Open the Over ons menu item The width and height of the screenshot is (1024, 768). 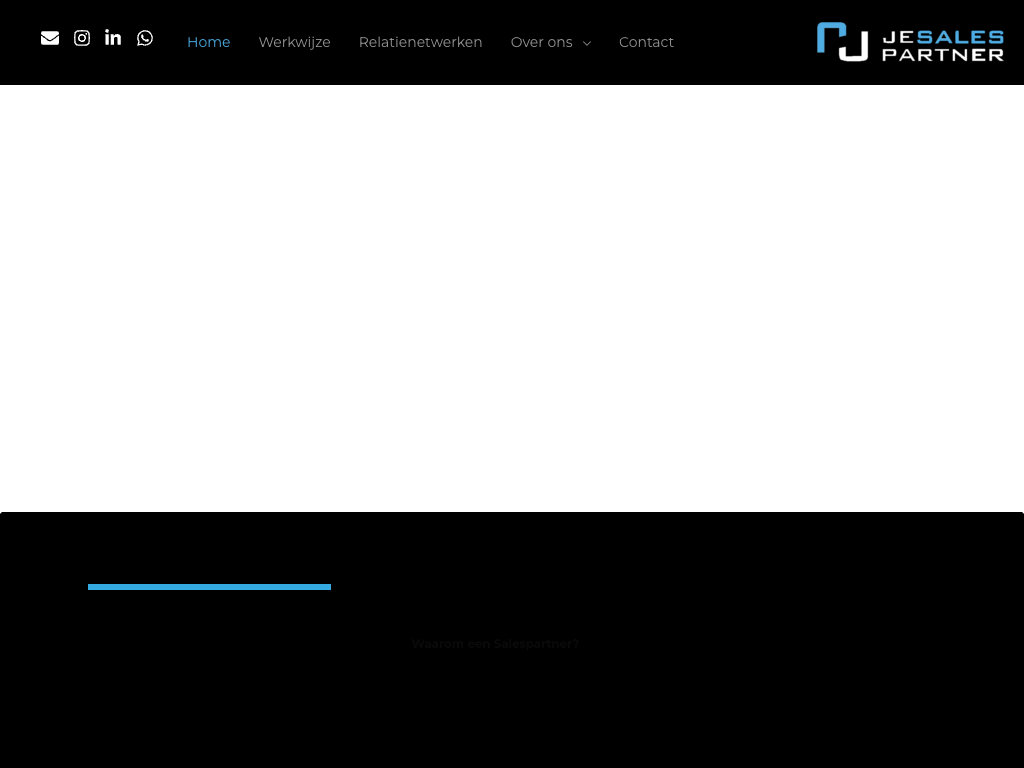coord(541,42)
